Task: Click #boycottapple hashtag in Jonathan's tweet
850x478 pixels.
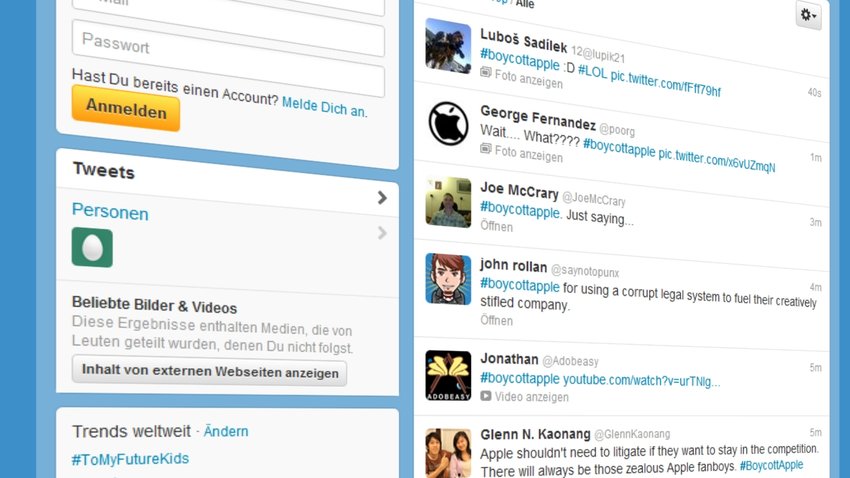Action: pos(519,378)
